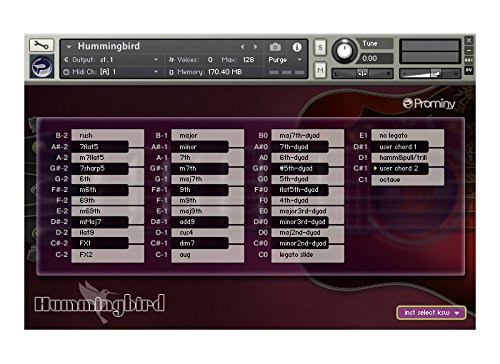Screen dimensions: 500x364
Task: Open the inst select ksw dropdown
Action: click(x=431, y=313)
